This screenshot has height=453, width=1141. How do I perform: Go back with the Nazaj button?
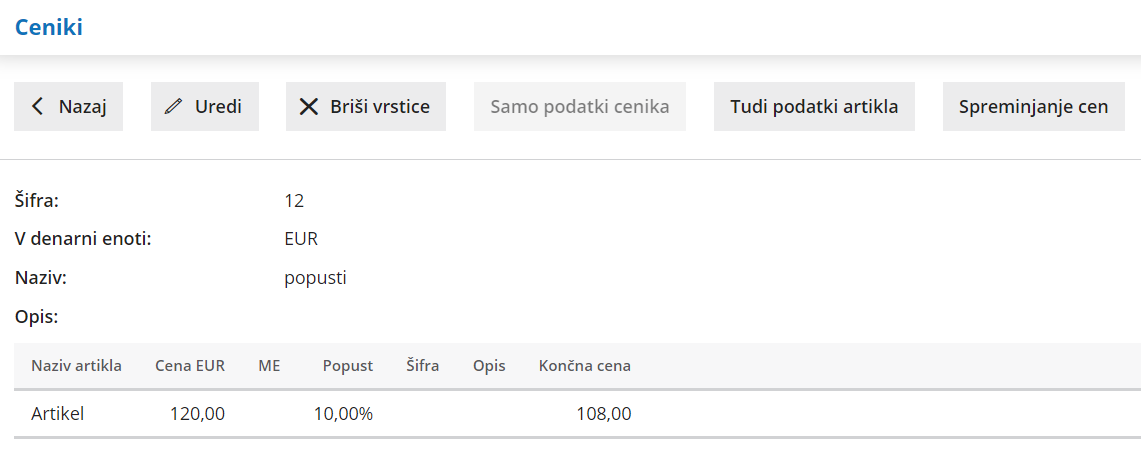pyautogui.click(x=68, y=107)
